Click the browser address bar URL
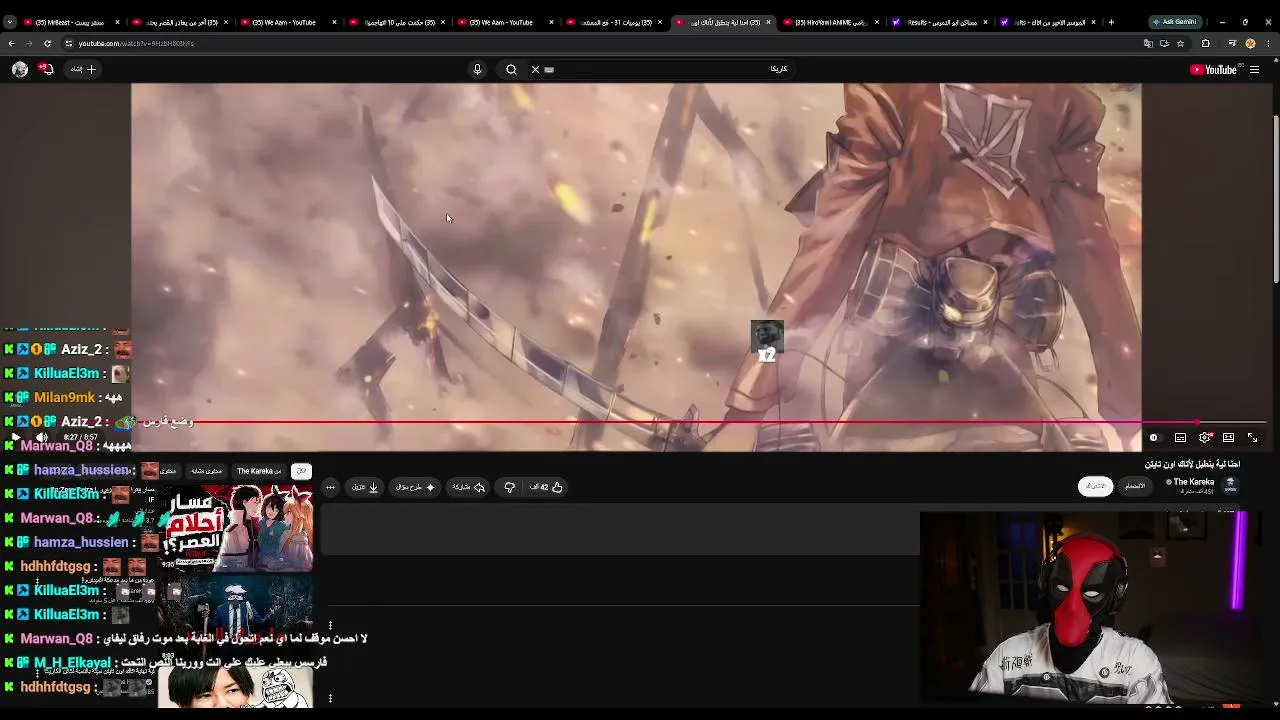Screen dimensions: 1280x720 pyautogui.click(x=136, y=43)
